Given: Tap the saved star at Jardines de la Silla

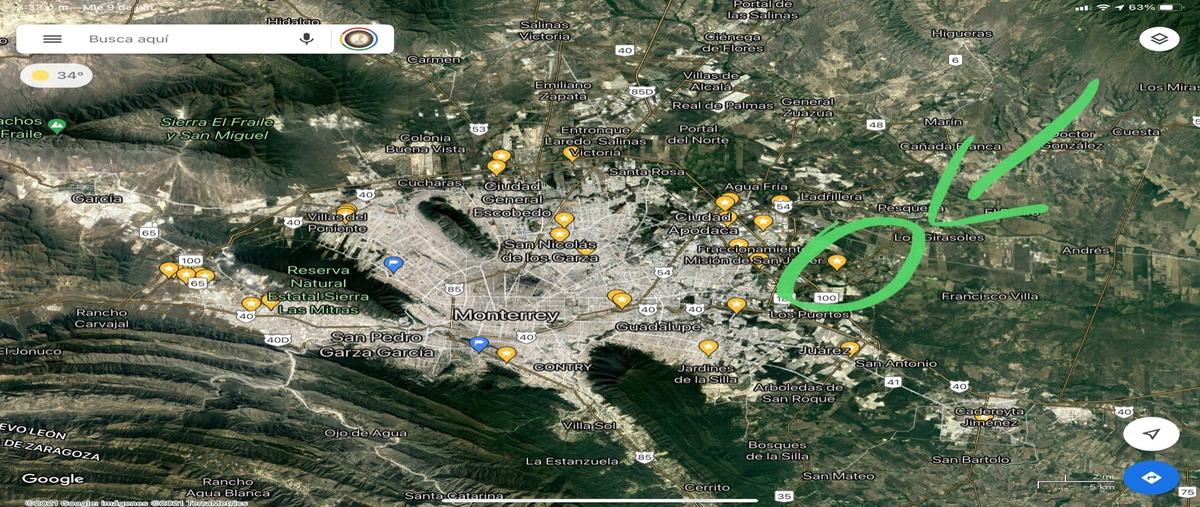Looking at the screenshot, I should click(x=709, y=348).
